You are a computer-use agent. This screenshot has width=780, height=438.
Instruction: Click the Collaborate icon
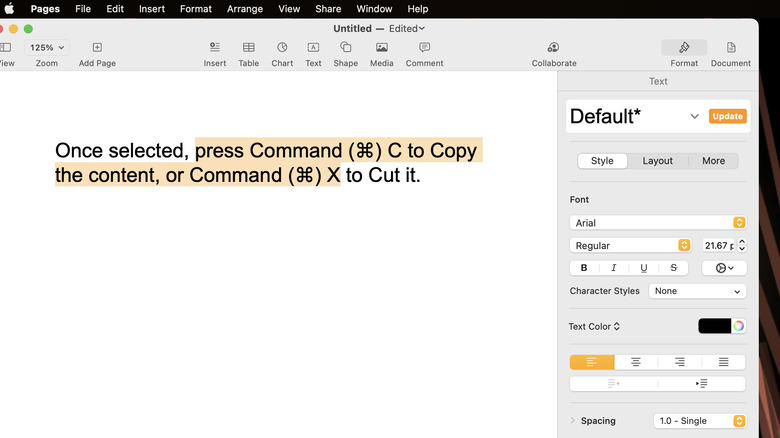tap(553, 48)
